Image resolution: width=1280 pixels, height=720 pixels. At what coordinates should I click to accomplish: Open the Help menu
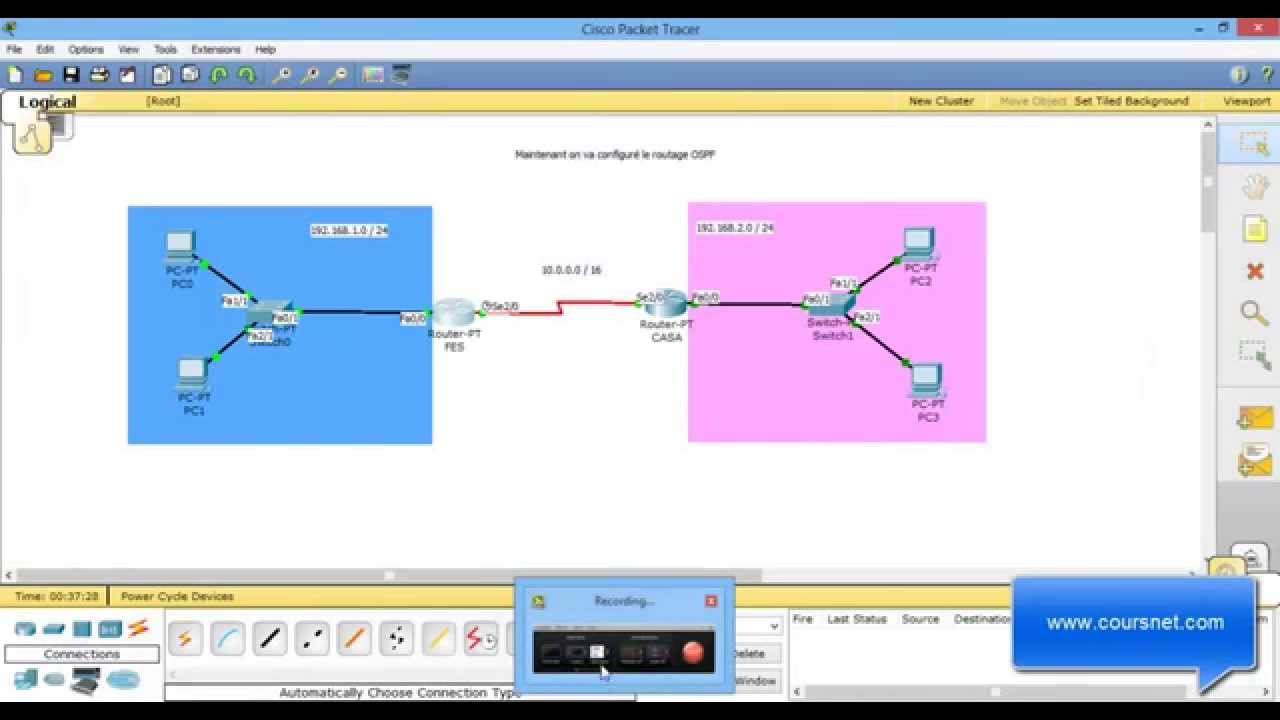[265, 49]
